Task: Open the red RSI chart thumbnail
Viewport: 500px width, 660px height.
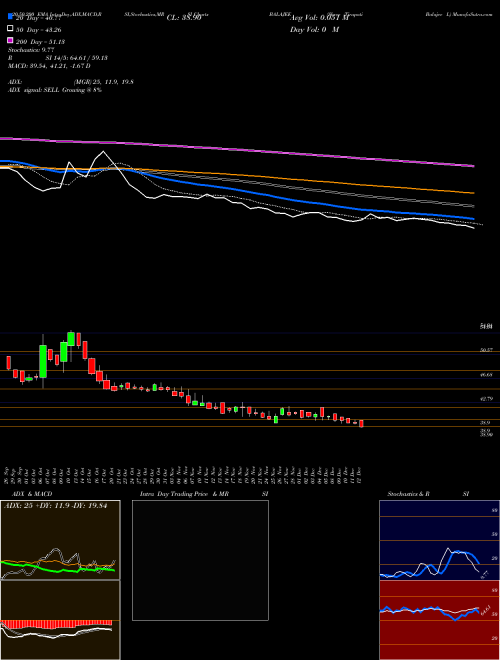Action: 439,620
